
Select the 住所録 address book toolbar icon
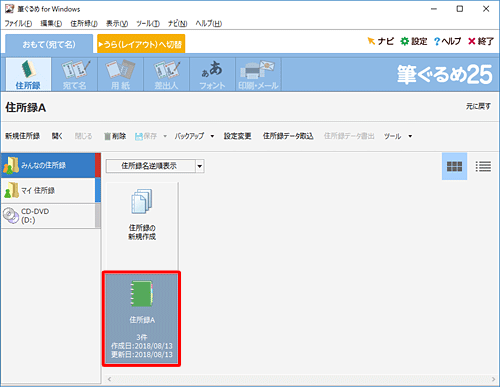click(28, 74)
